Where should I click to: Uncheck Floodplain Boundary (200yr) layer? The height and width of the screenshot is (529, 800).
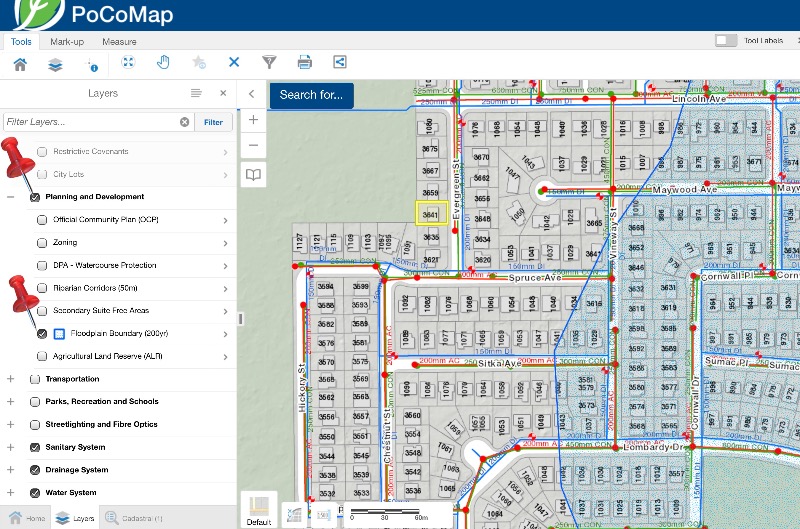(42, 334)
